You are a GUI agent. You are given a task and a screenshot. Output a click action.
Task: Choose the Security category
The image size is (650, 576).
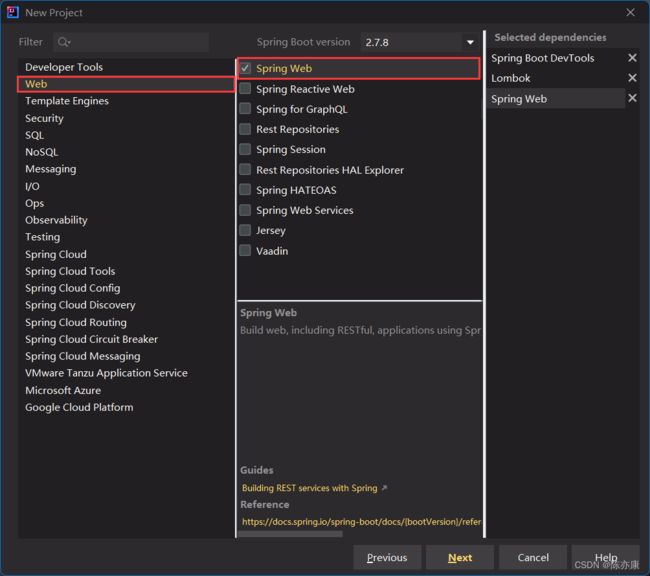click(126, 118)
